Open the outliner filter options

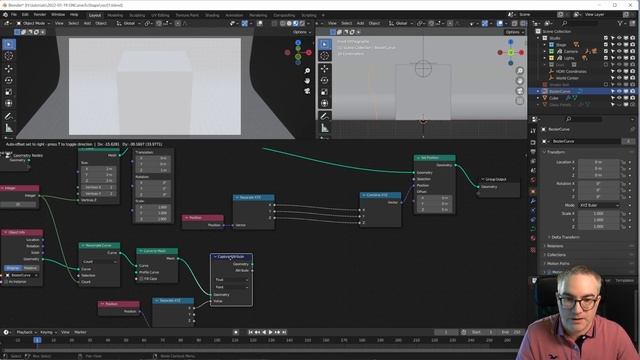621,23
